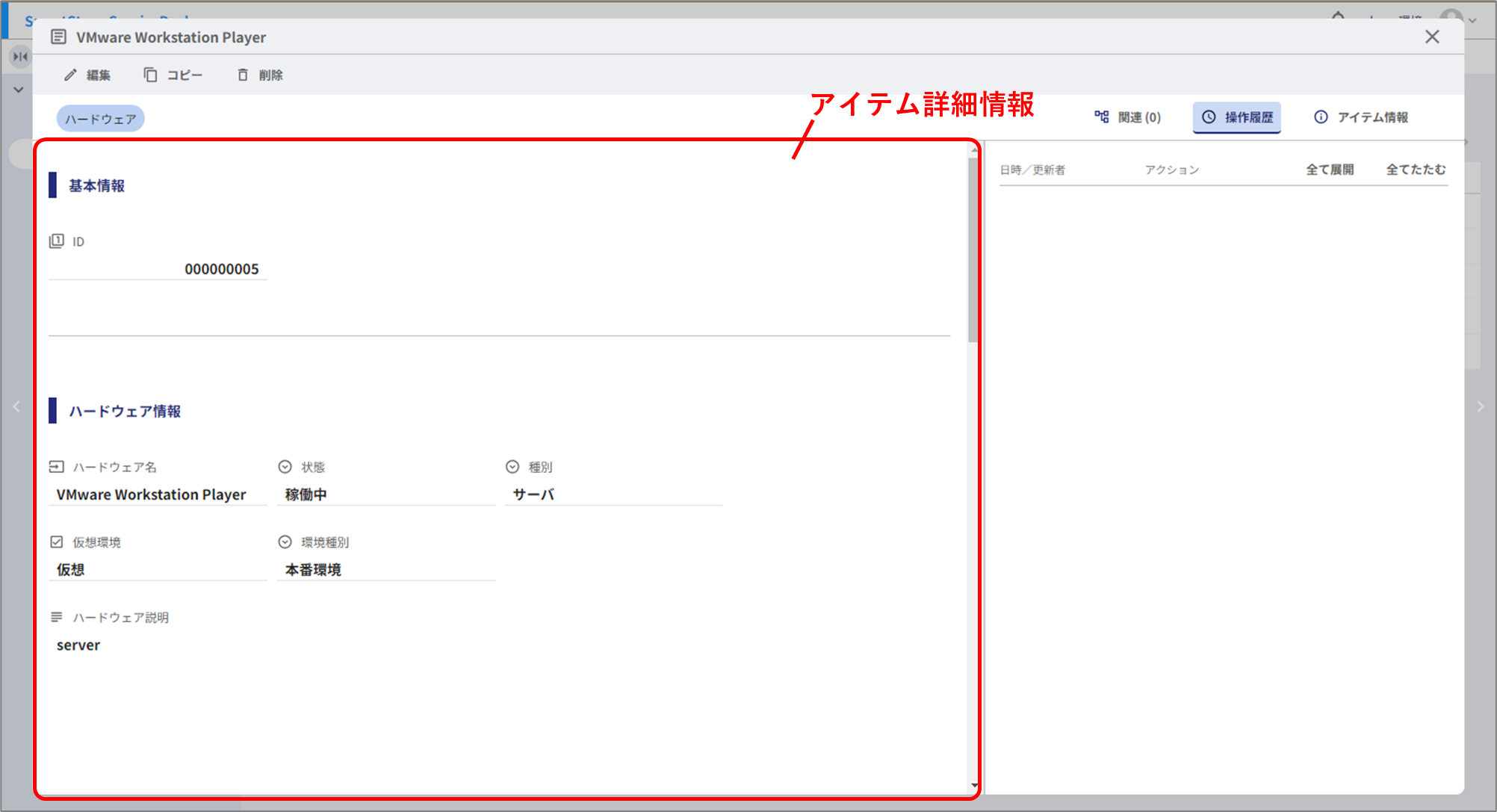The width and height of the screenshot is (1497, 812).
Task: Click the 仮想 value field
Action: coord(158,569)
